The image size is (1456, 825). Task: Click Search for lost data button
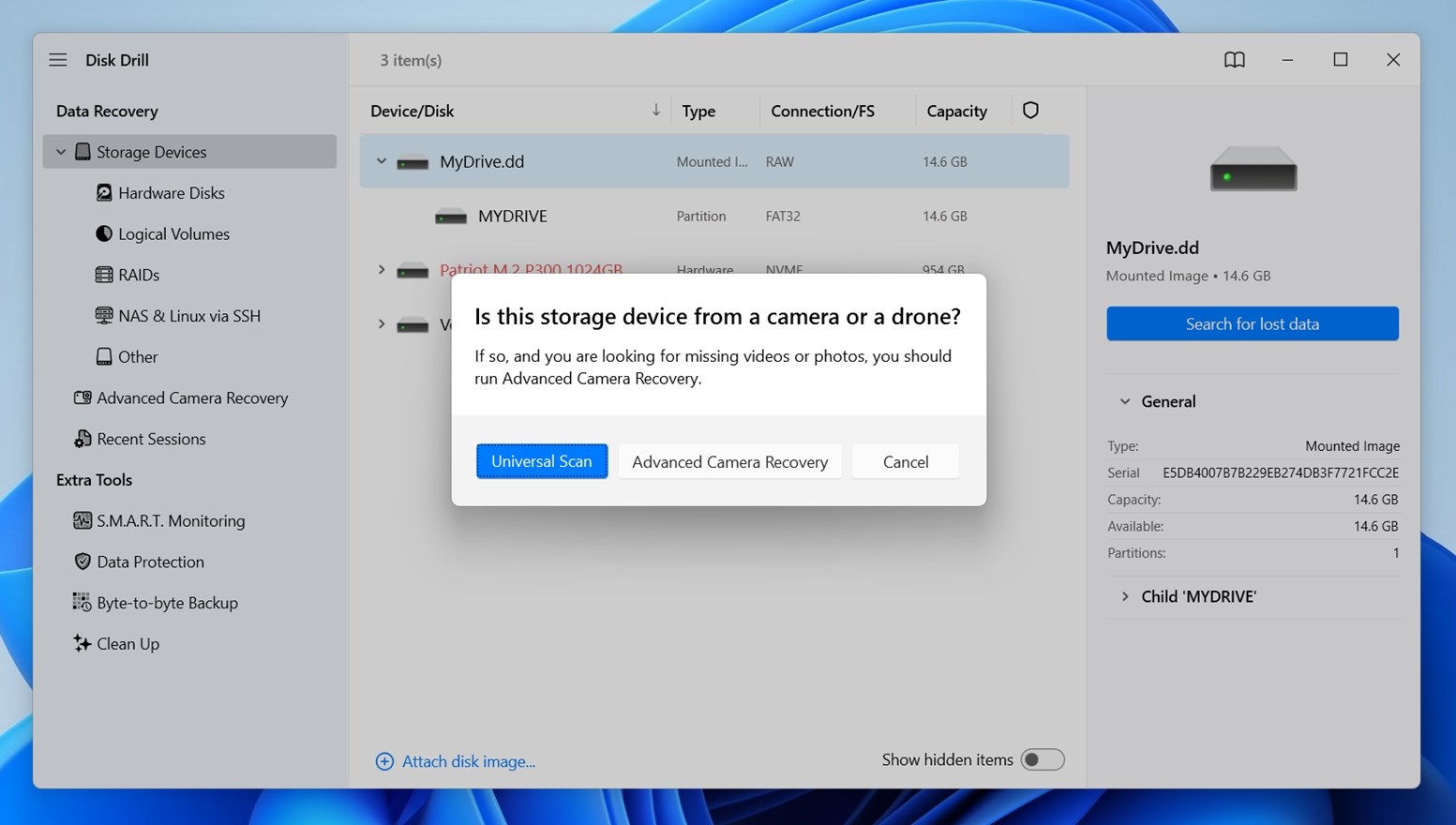[x=1253, y=323]
